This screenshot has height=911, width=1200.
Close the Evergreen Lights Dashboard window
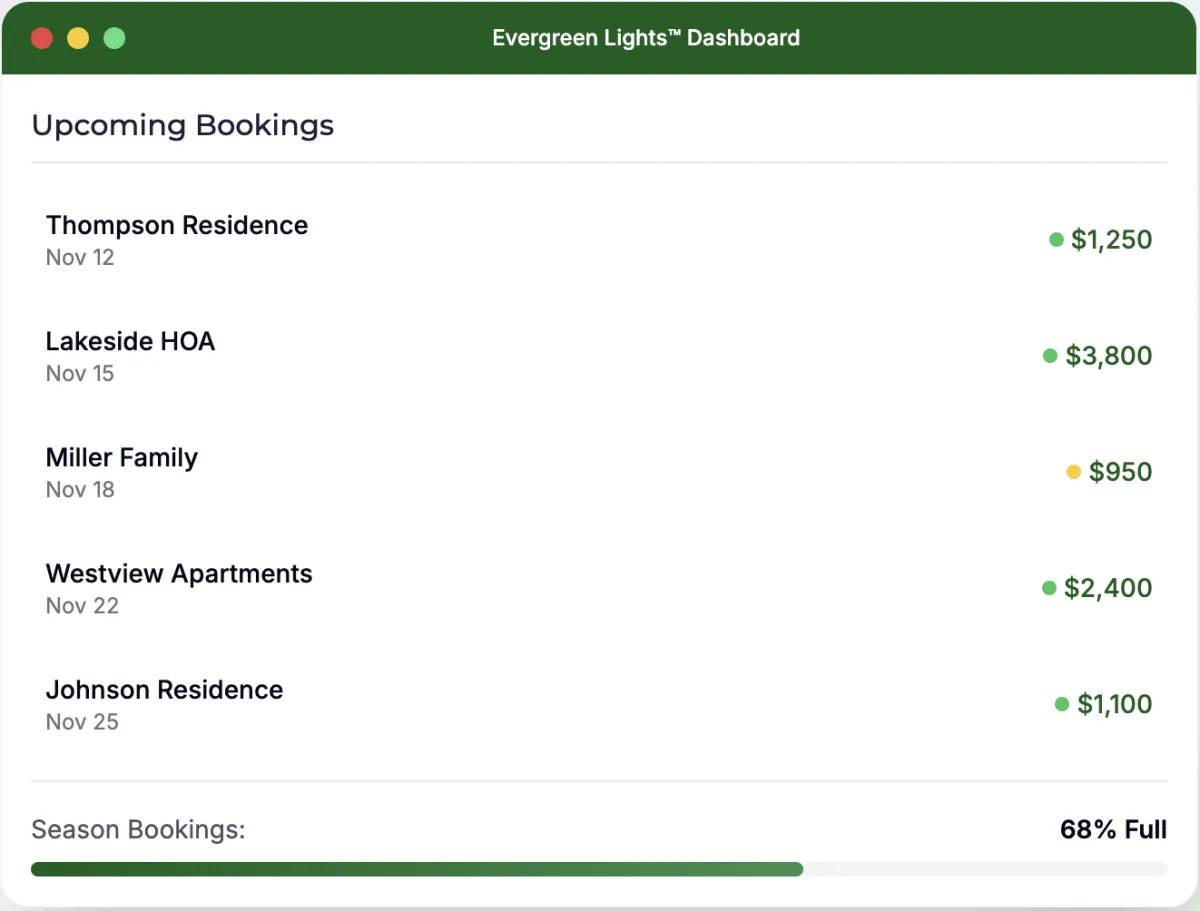click(42, 38)
